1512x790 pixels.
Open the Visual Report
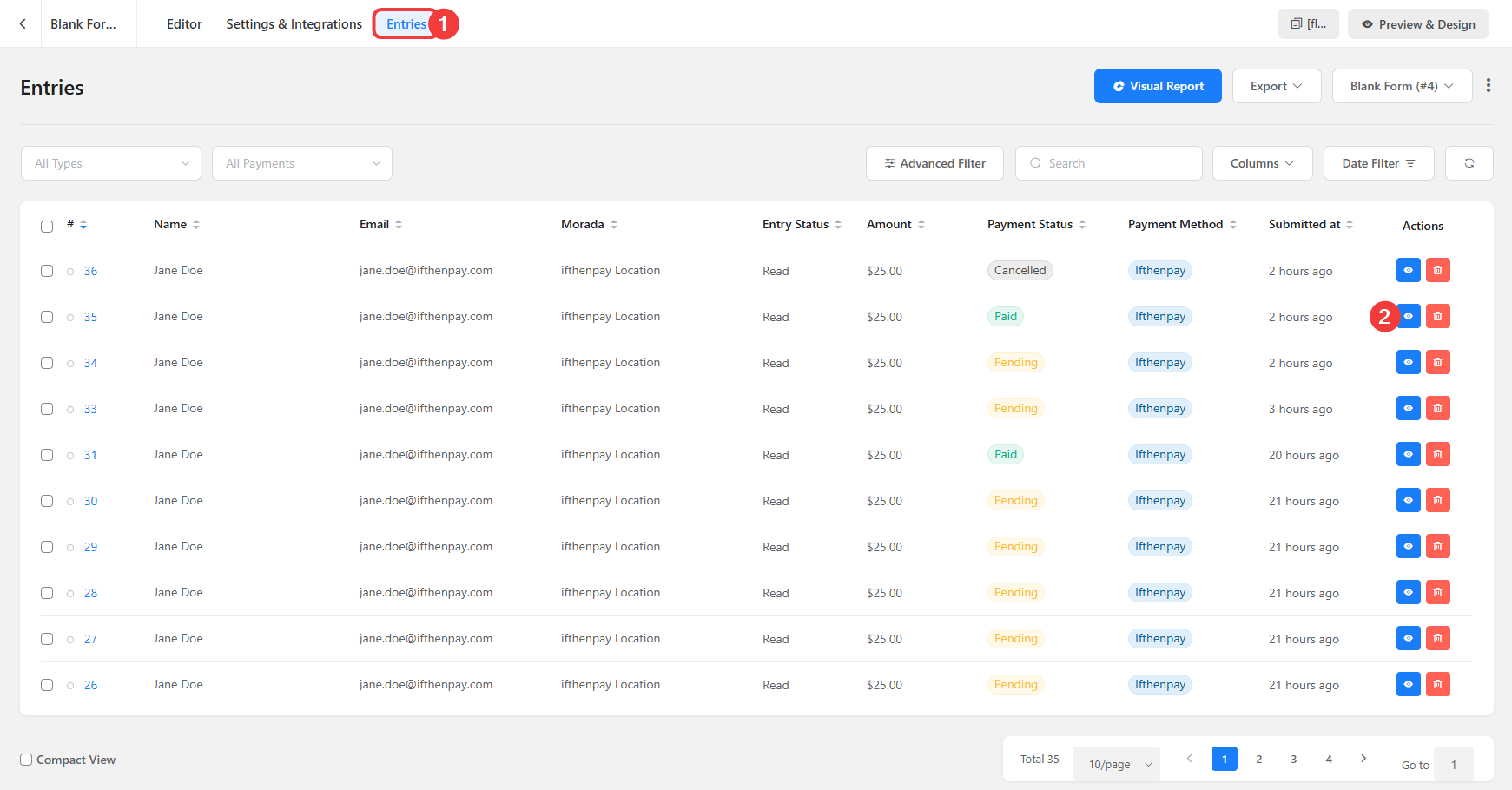1158,86
